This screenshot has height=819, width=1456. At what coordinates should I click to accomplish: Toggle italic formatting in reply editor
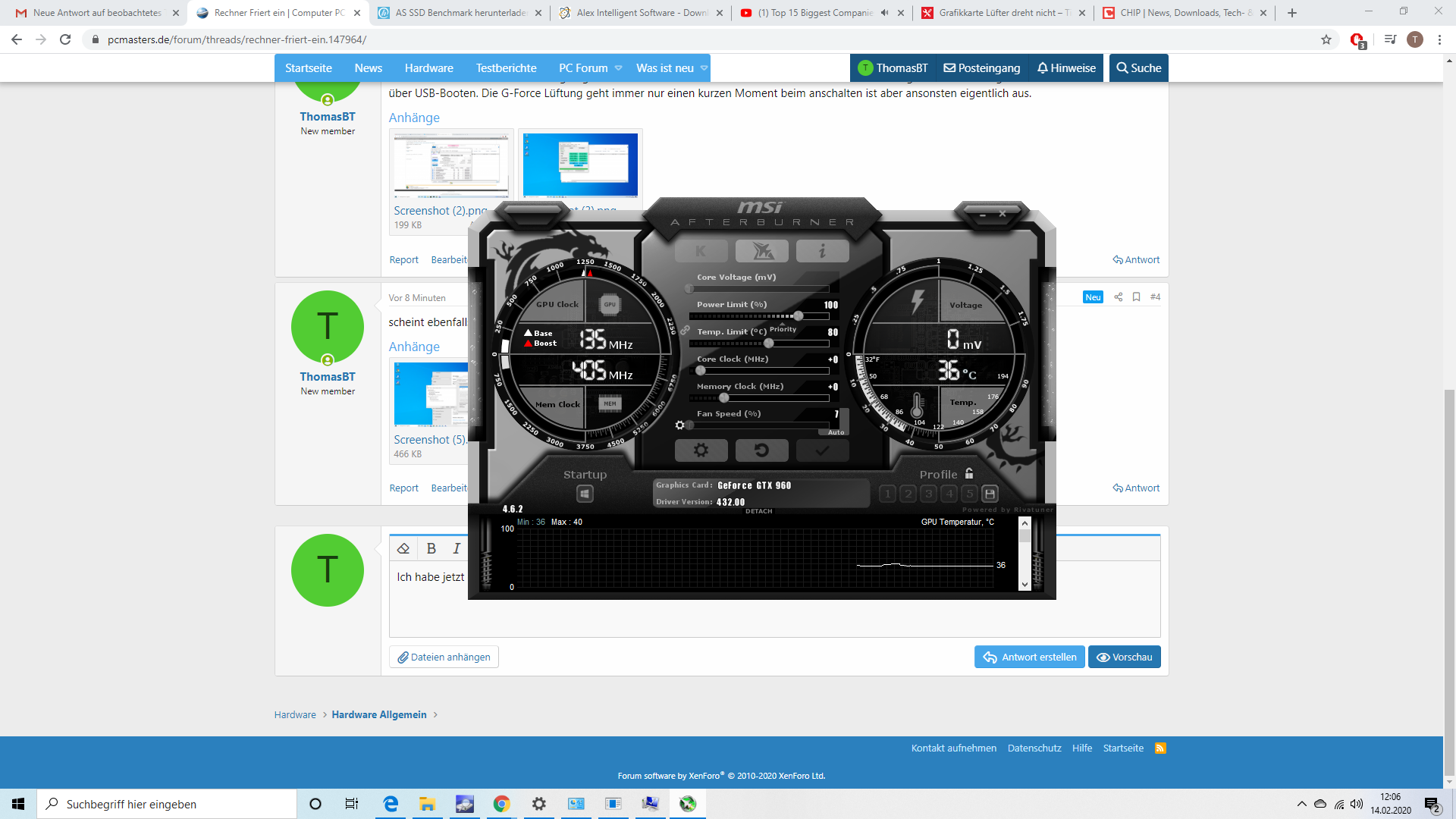click(457, 548)
